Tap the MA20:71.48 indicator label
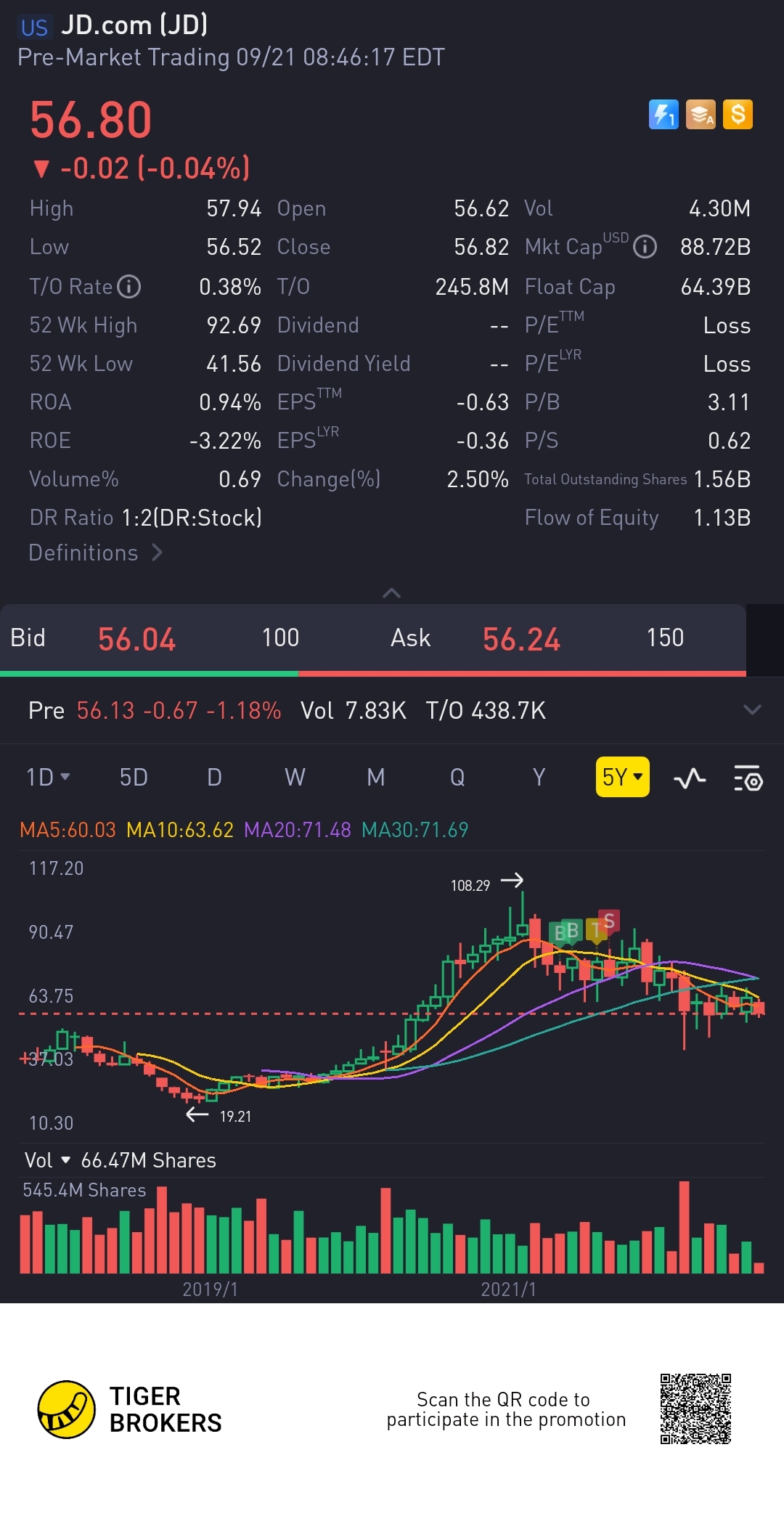 (298, 830)
